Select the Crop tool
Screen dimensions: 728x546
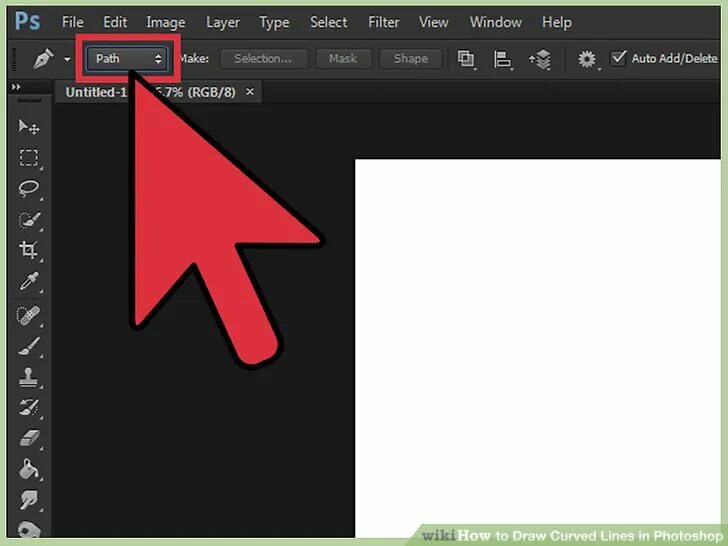28,250
